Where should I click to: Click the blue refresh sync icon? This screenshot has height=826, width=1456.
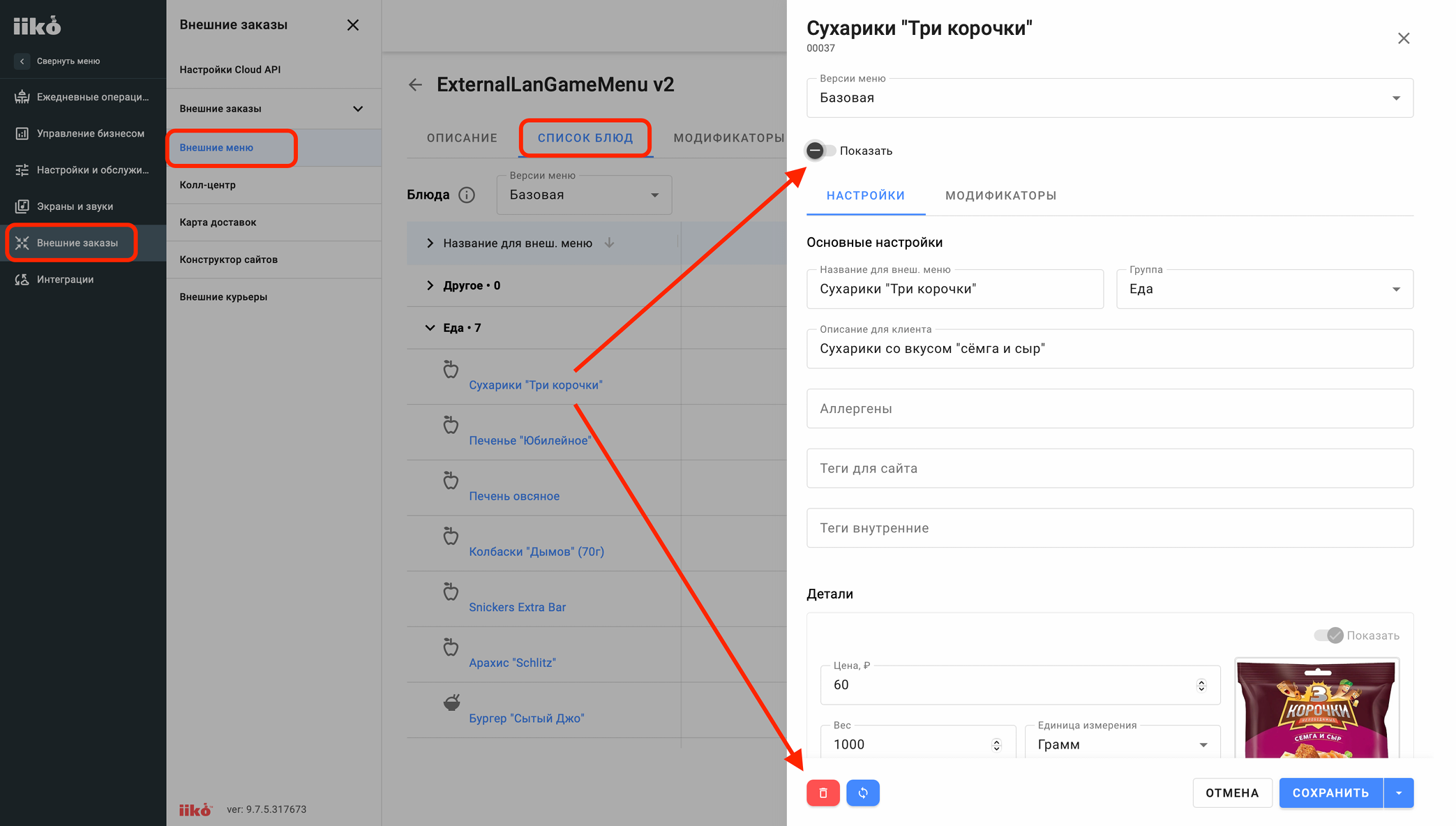tap(863, 793)
